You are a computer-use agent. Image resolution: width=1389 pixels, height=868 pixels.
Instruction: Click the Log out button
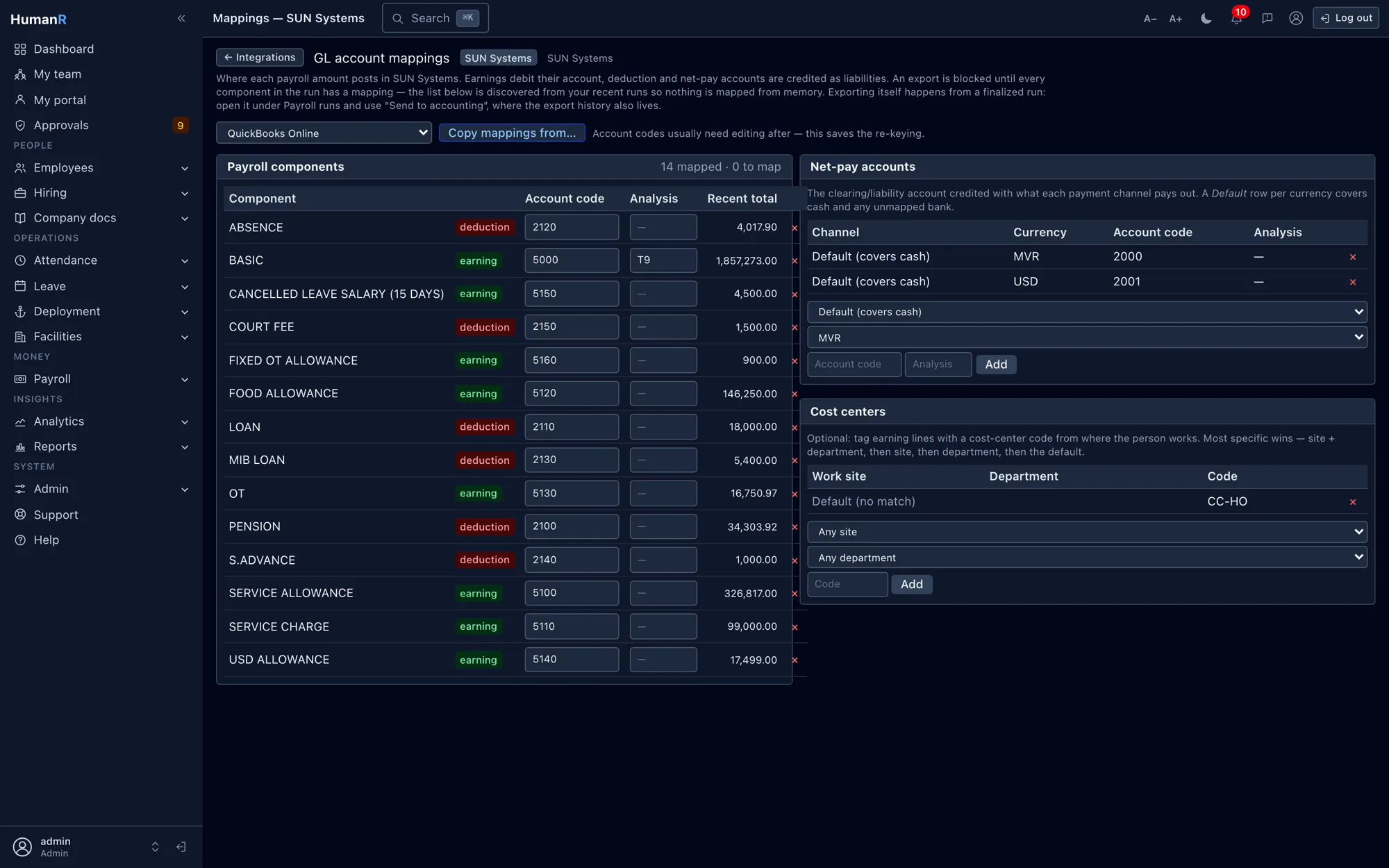pyautogui.click(x=1346, y=18)
